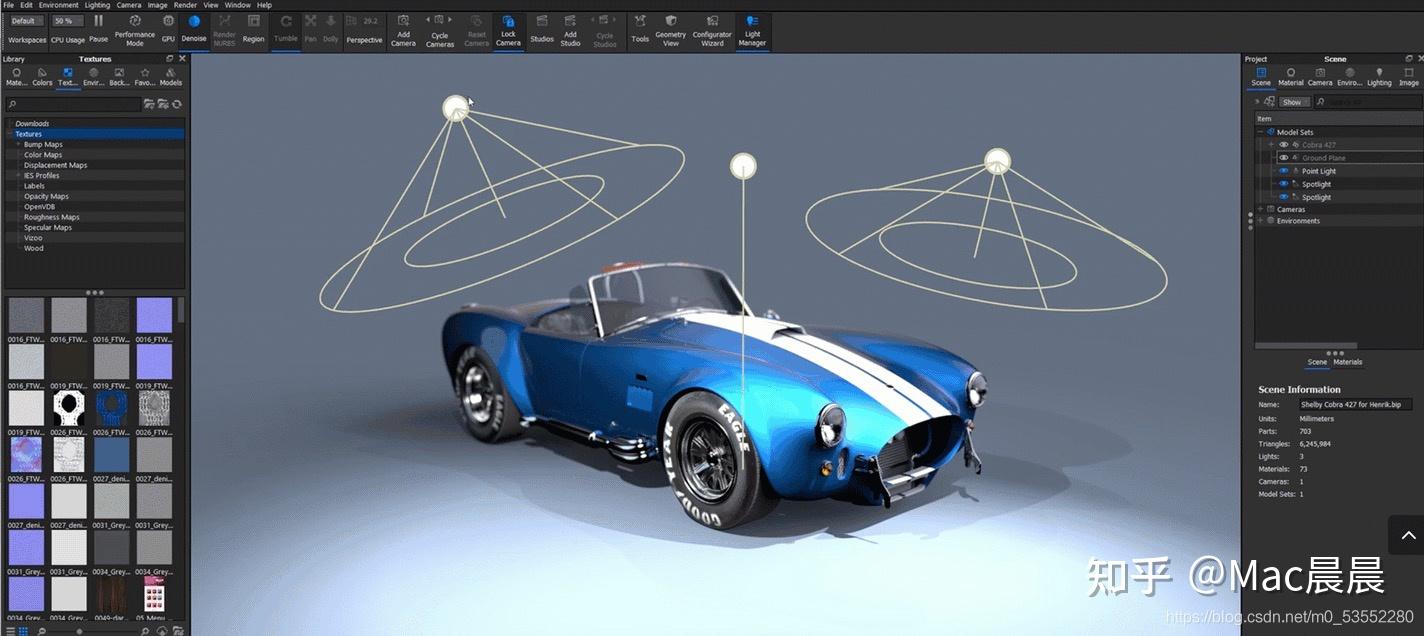Expand the Environments tree item

pos(1259,220)
